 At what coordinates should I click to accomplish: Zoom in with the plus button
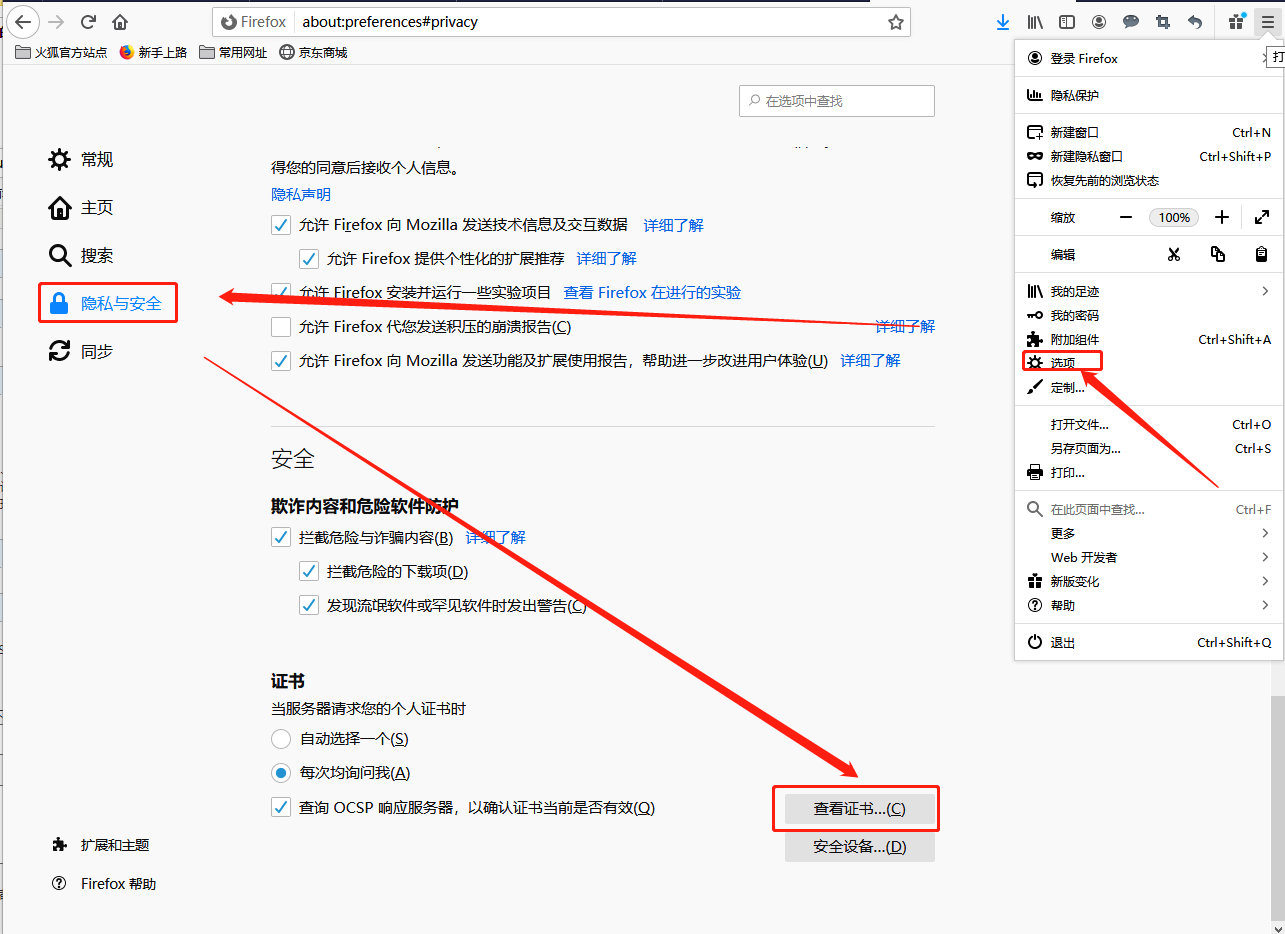[x=1221, y=217]
